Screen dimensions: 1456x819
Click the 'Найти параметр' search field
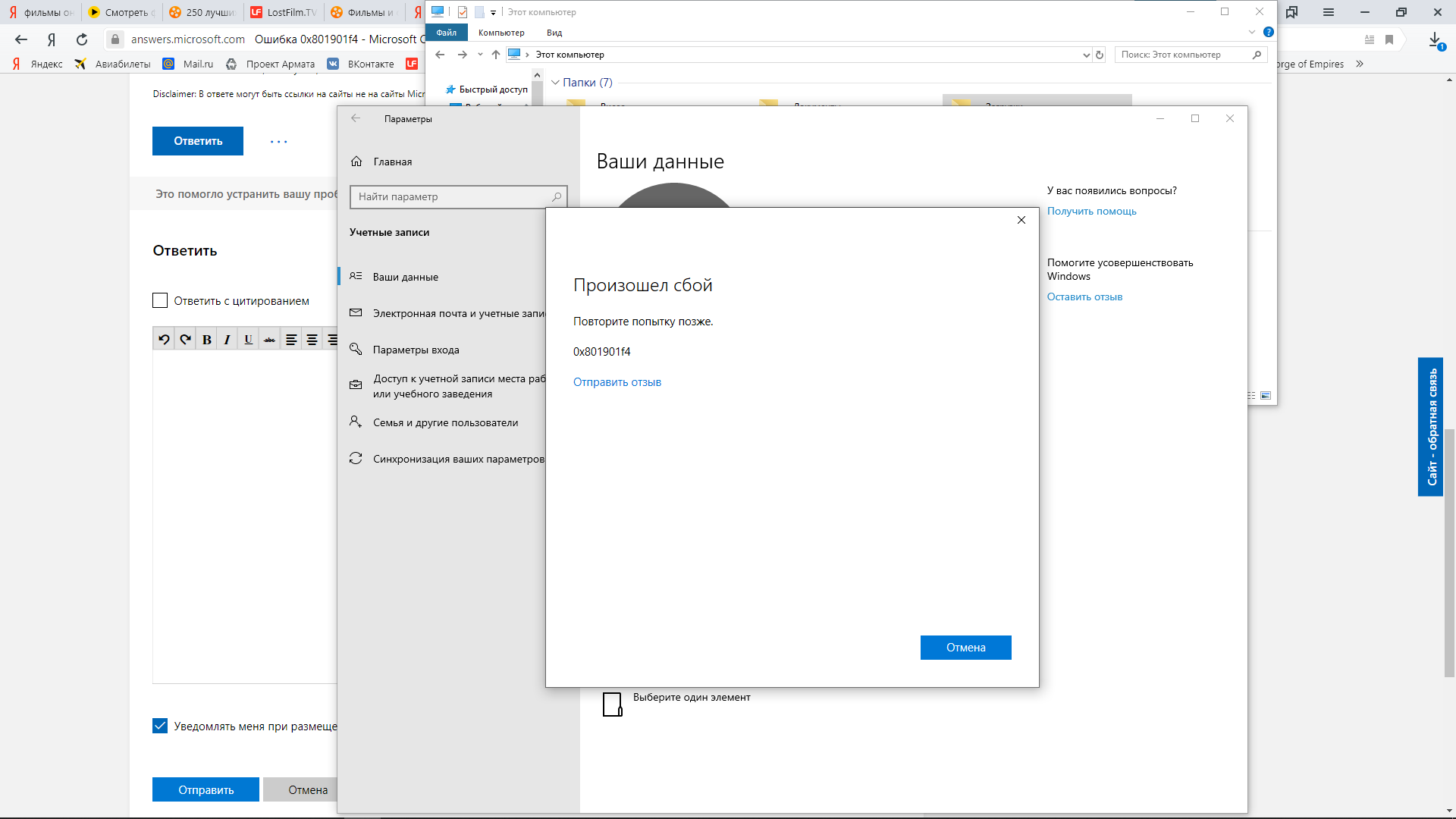click(452, 197)
